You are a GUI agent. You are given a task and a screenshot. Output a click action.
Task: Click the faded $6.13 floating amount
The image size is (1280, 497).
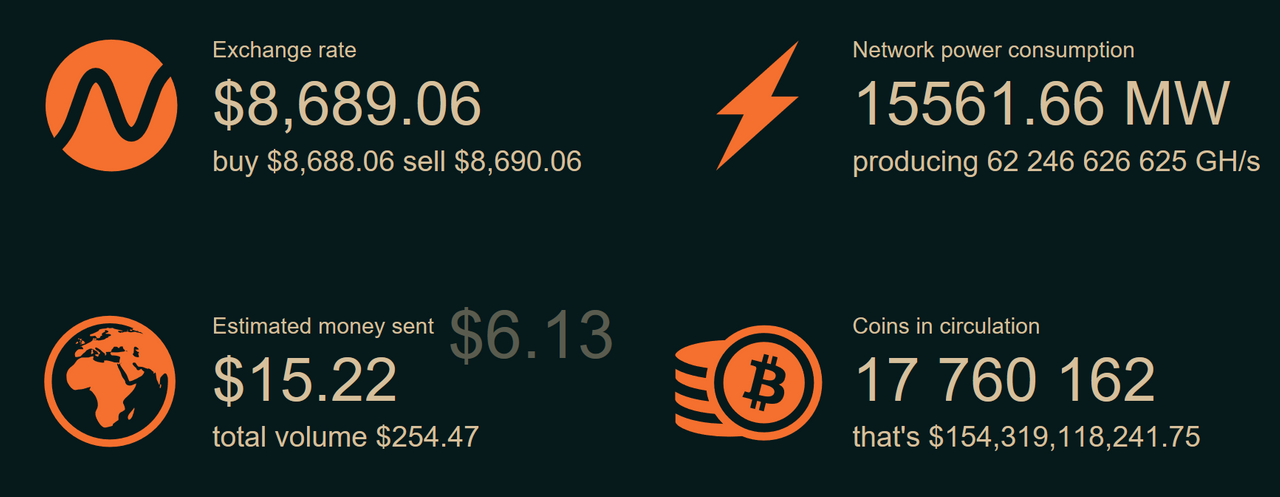(x=531, y=334)
